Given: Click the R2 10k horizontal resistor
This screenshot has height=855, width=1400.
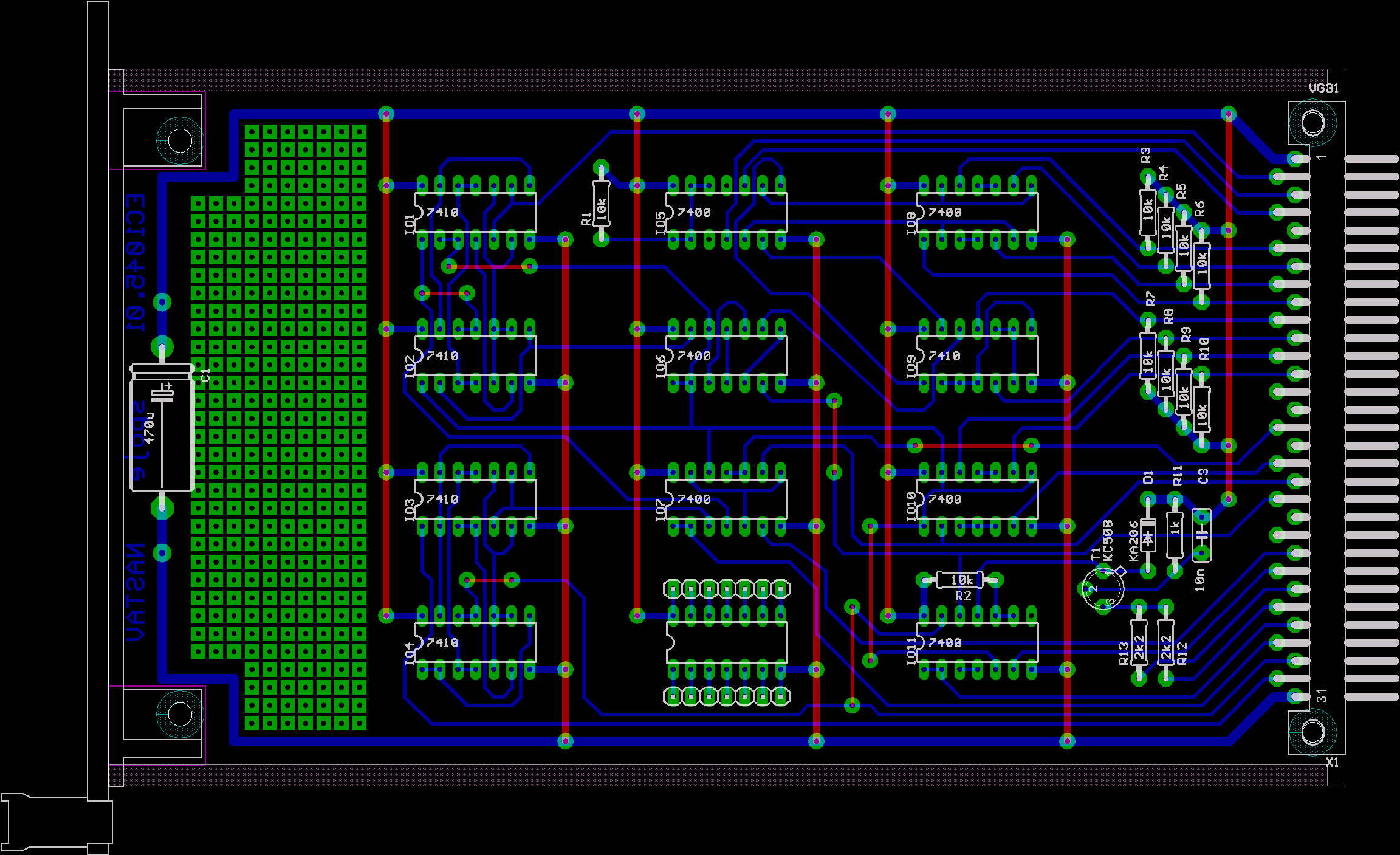Looking at the screenshot, I should point(961,580).
